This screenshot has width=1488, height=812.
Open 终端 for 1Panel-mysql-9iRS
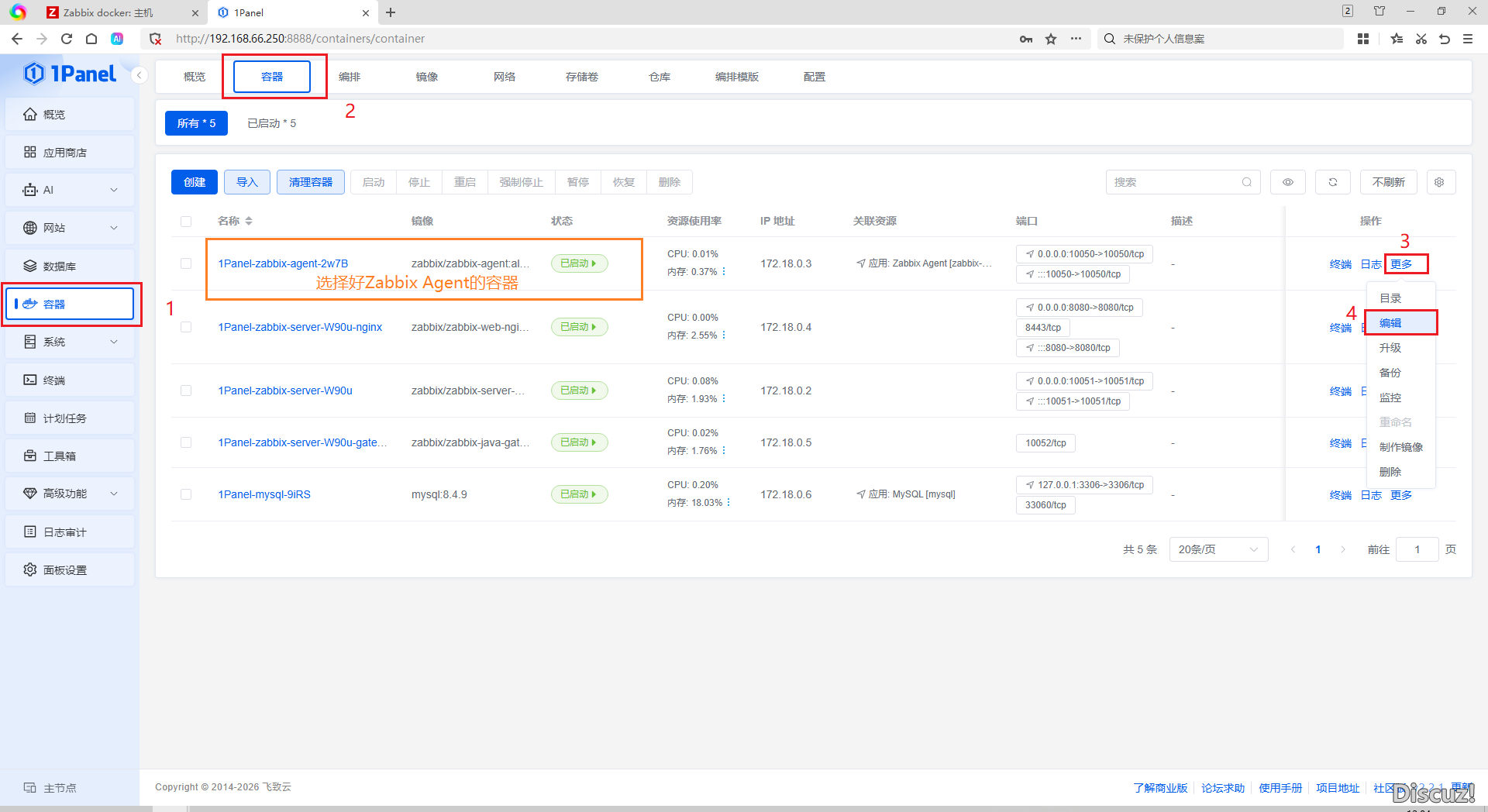click(x=1341, y=495)
